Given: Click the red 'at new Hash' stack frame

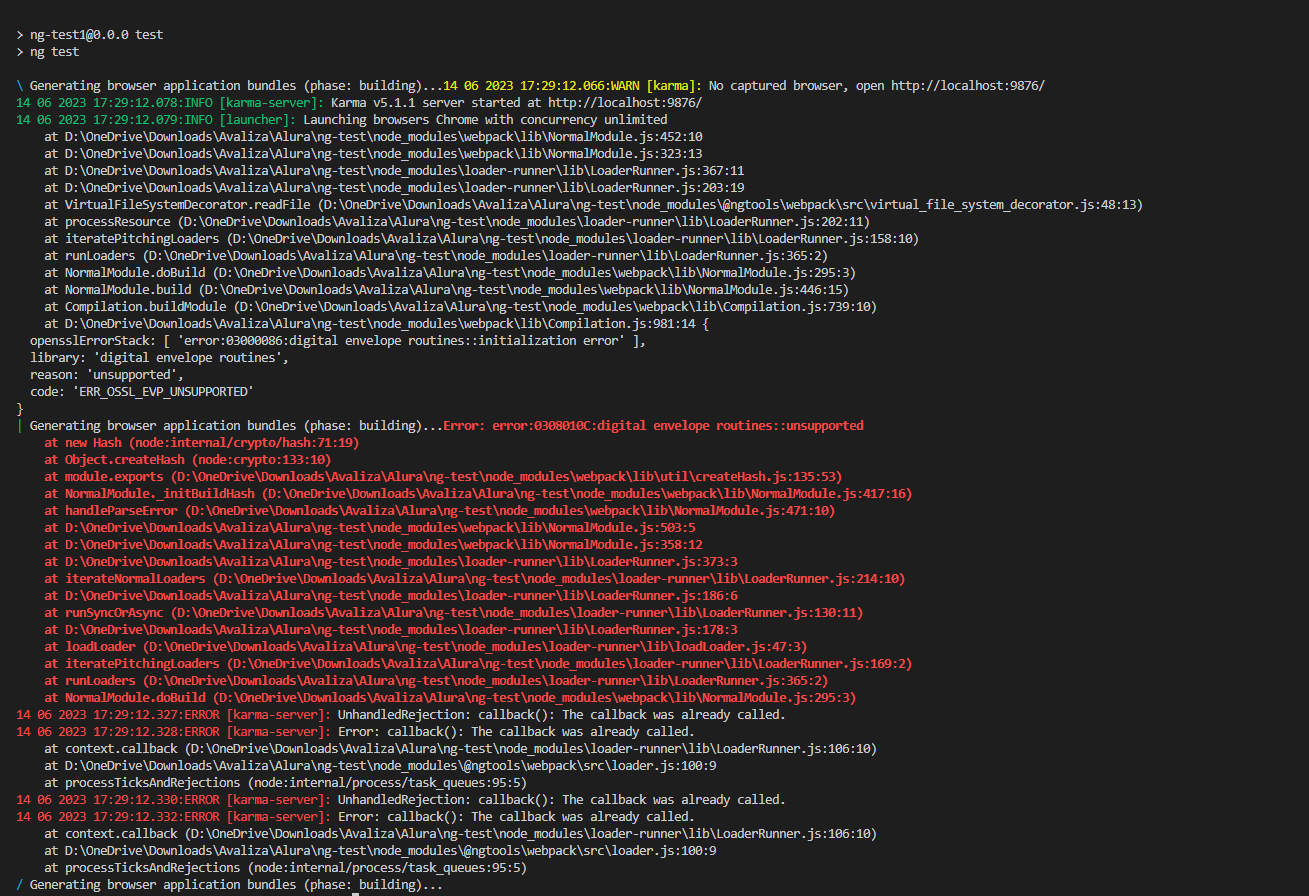Looking at the screenshot, I should click(202, 443).
